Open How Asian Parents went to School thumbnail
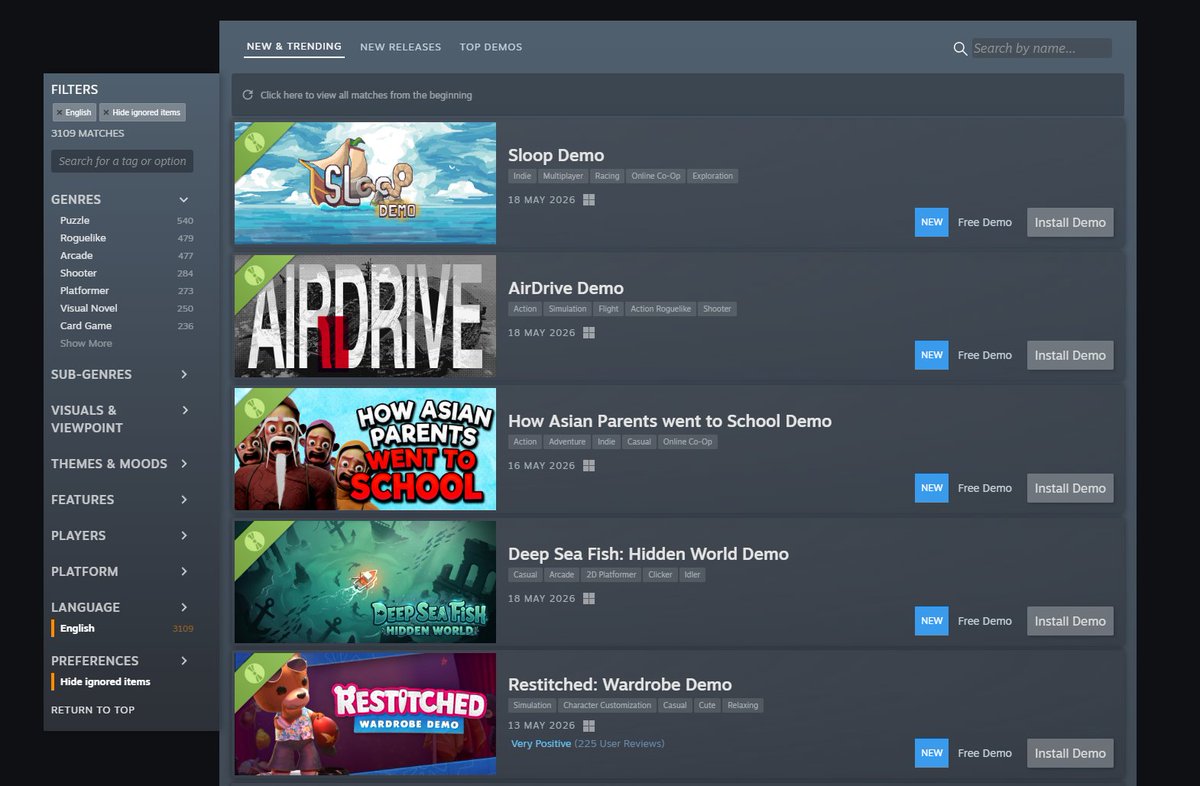Viewport: 1200px width, 786px height. click(x=365, y=449)
